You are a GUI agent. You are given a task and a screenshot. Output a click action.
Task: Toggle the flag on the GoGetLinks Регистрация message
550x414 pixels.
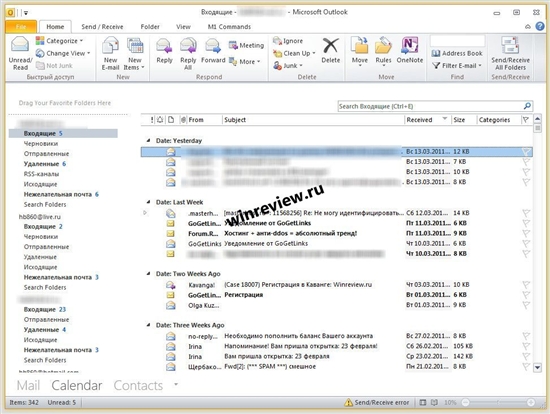pos(525,295)
